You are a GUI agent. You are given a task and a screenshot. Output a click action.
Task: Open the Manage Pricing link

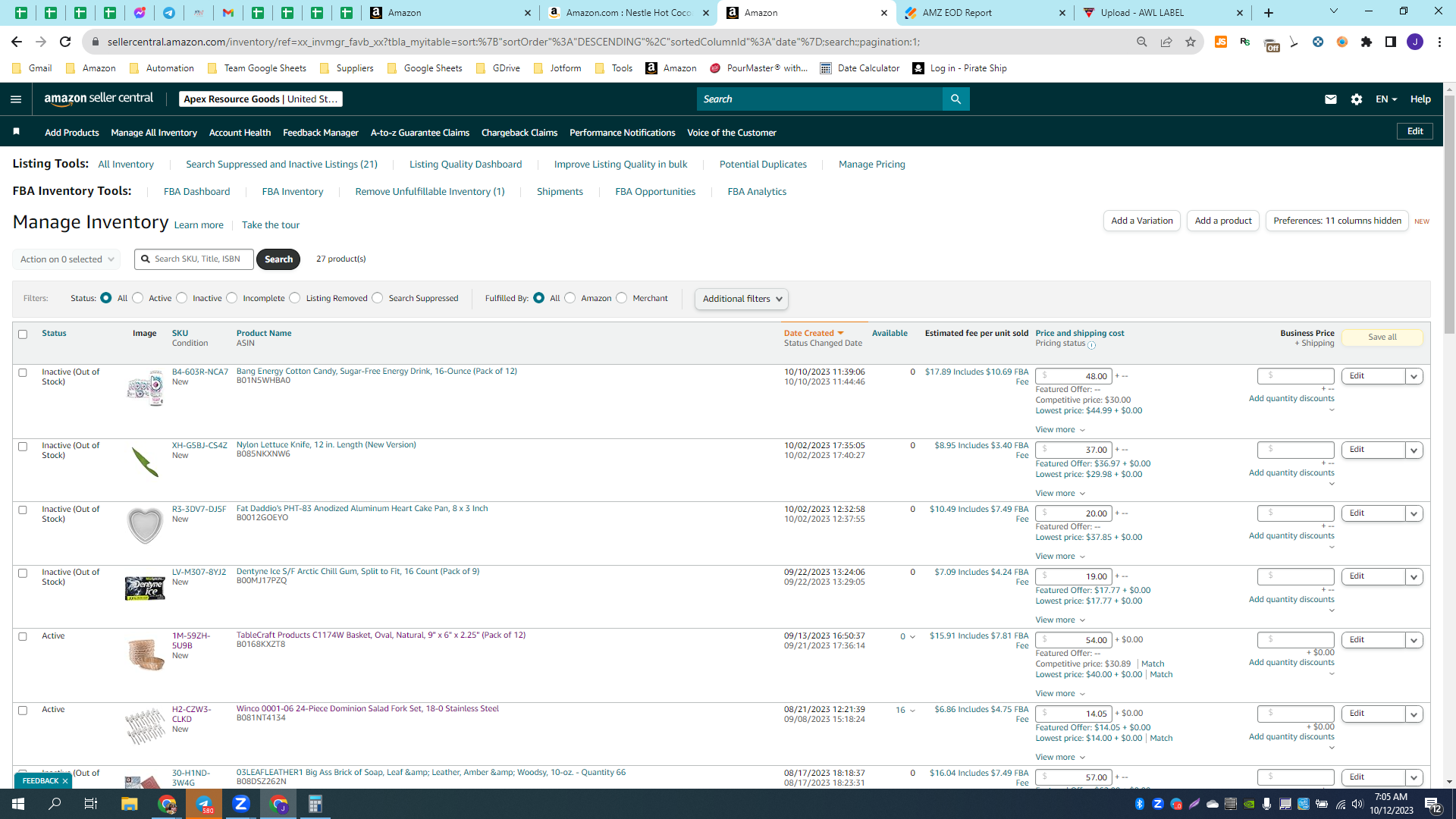pos(872,165)
